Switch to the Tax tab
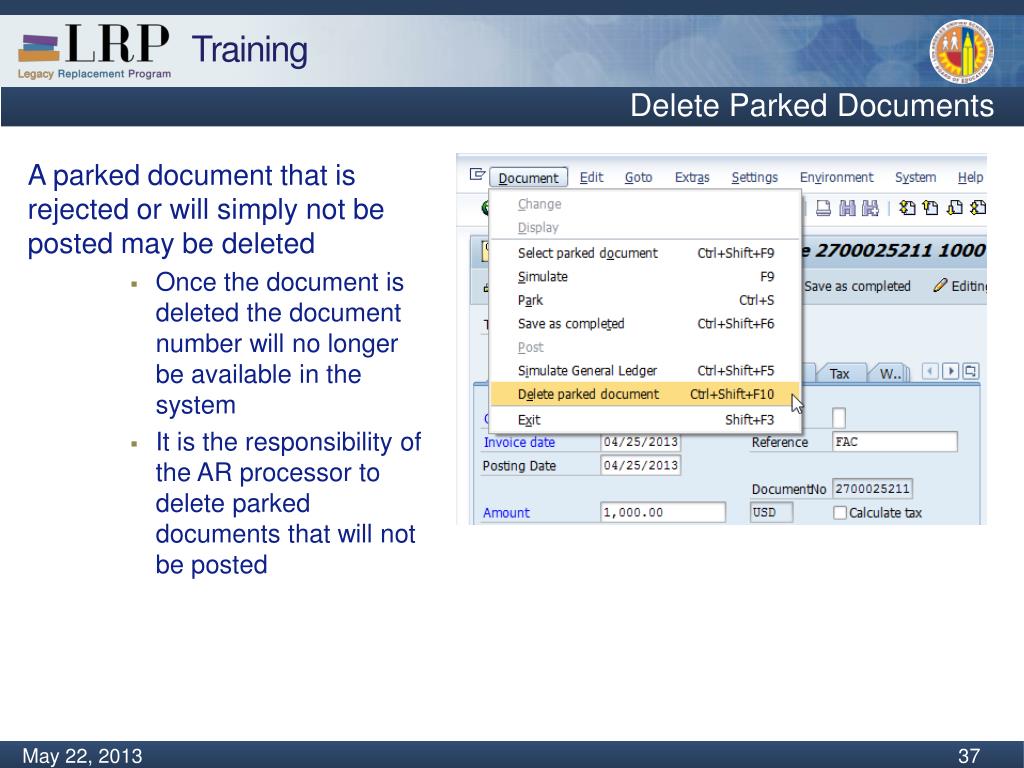The height and width of the screenshot is (768, 1024). click(x=839, y=373)
